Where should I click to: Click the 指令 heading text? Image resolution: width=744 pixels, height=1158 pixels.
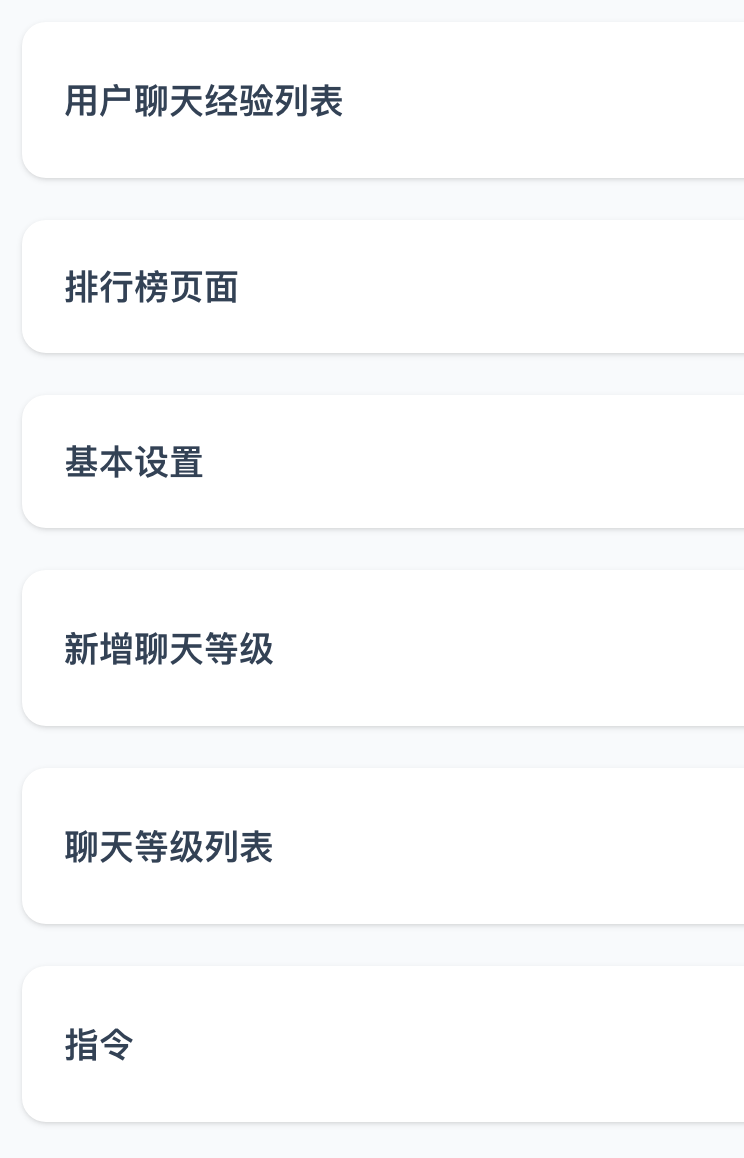99,1045
